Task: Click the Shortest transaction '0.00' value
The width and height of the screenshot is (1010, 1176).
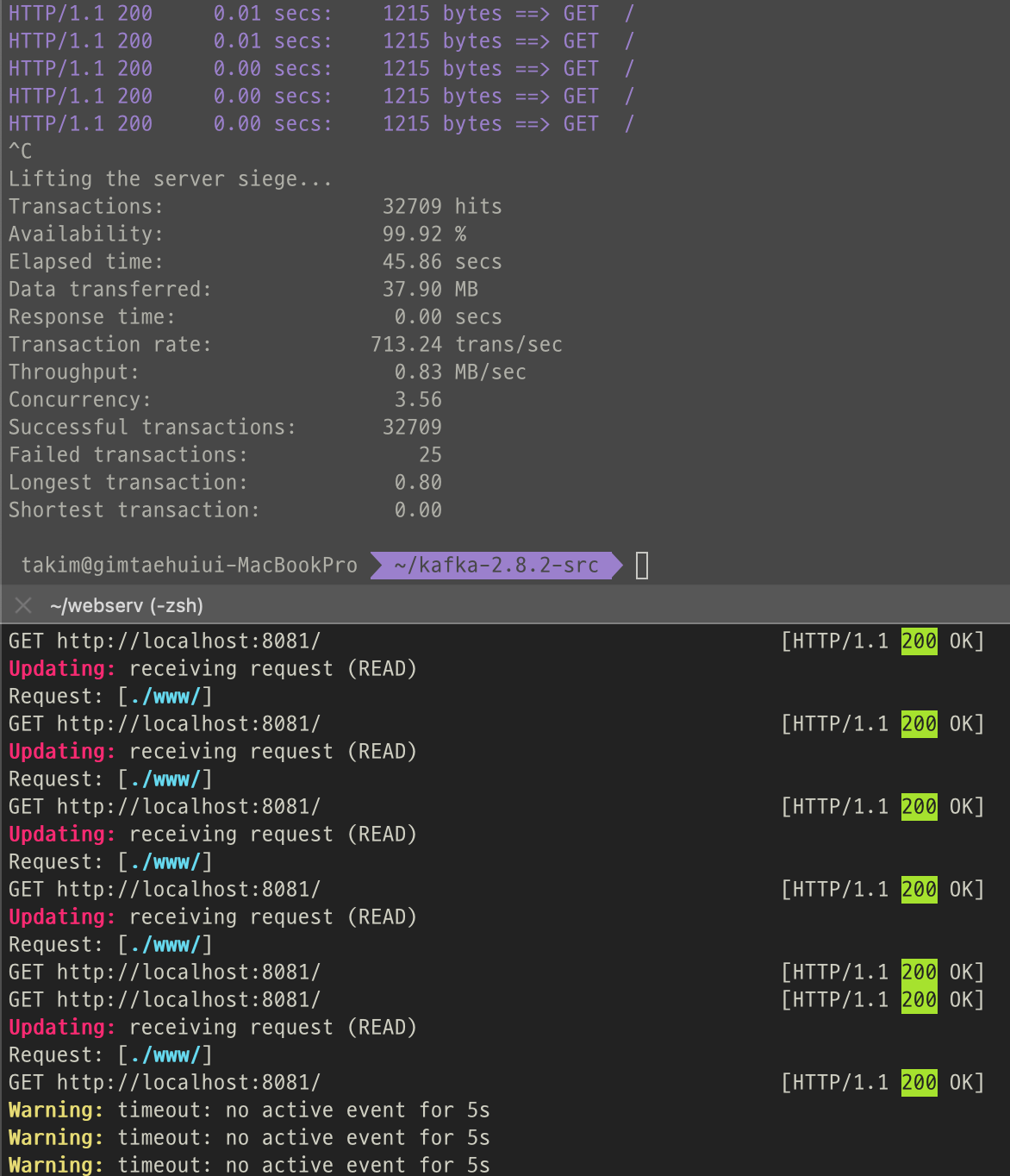Action: (418, 510)
